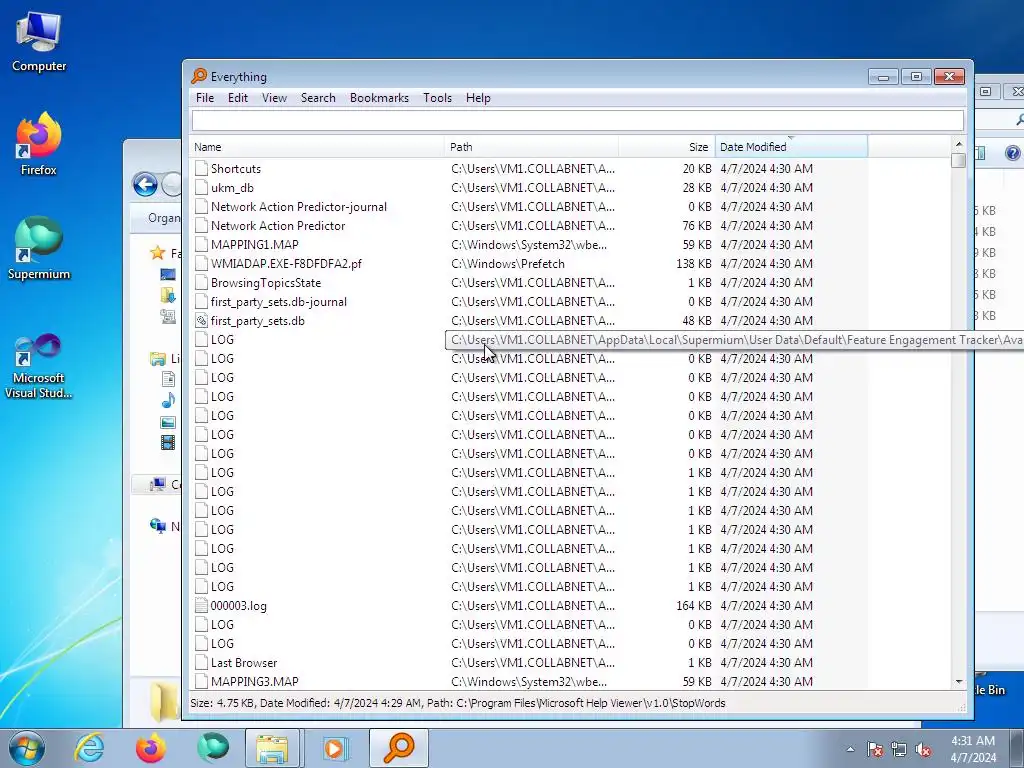Select the Network Action Predictor file name
1024x768 pixels.
[x=278, y=225]
